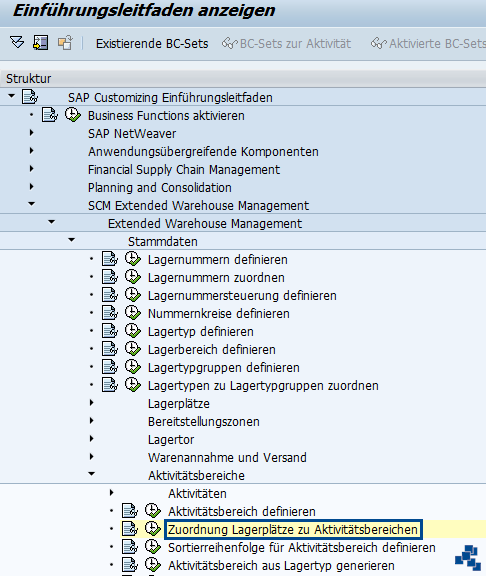Open documentation icon for Aktivitätsbereich definieren
The width and height of the screenshot is (486, 576).
[x=129, y=511]
